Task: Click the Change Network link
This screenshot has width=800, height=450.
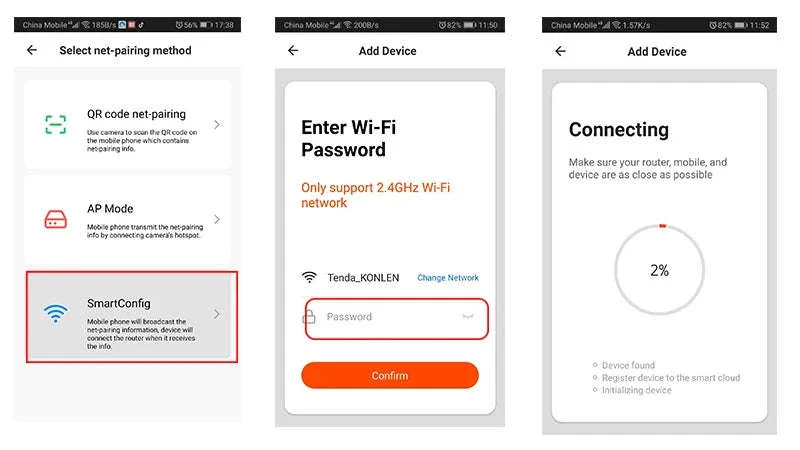Action: 448,278
